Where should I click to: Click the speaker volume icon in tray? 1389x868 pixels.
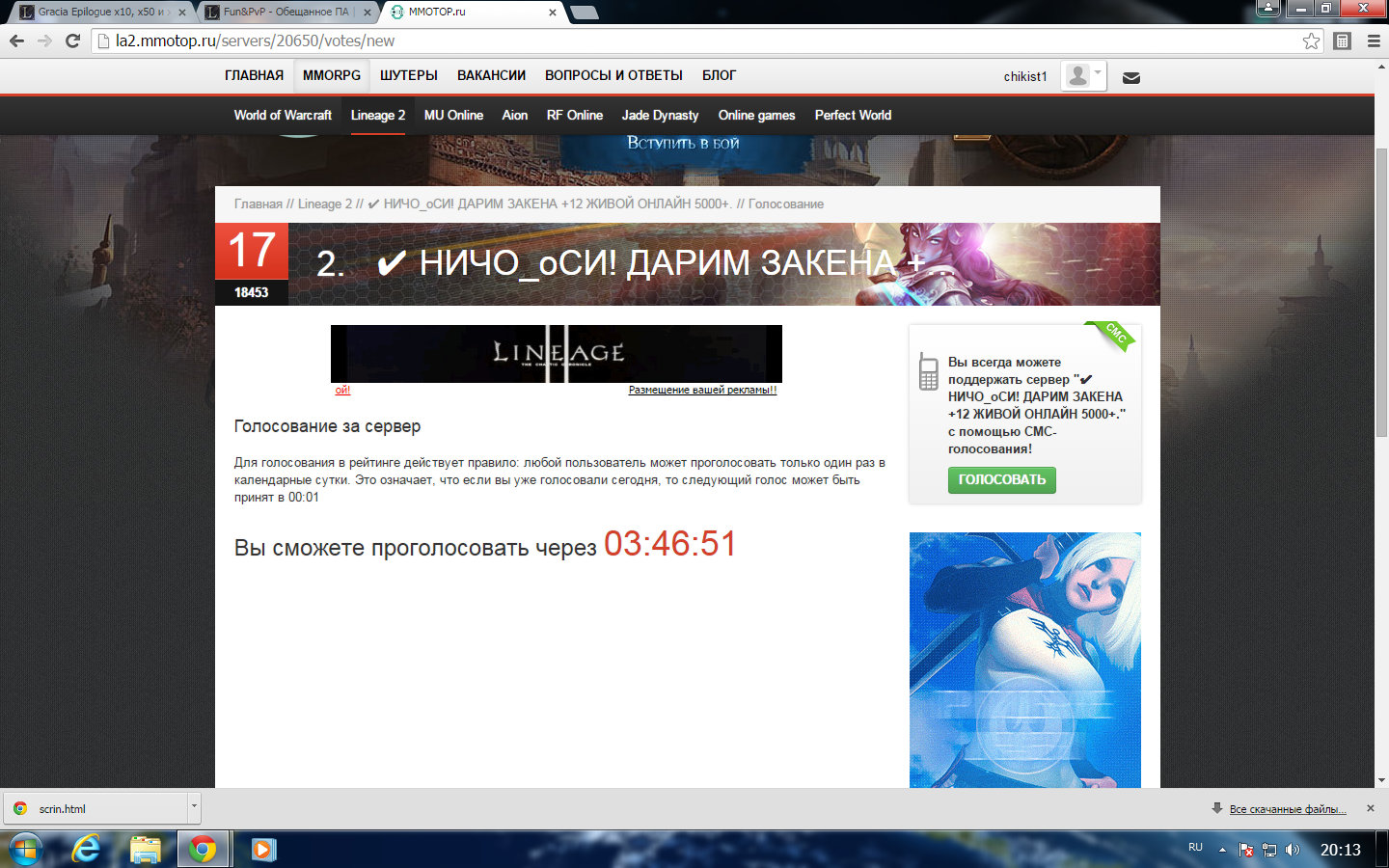click(1293, 850)
